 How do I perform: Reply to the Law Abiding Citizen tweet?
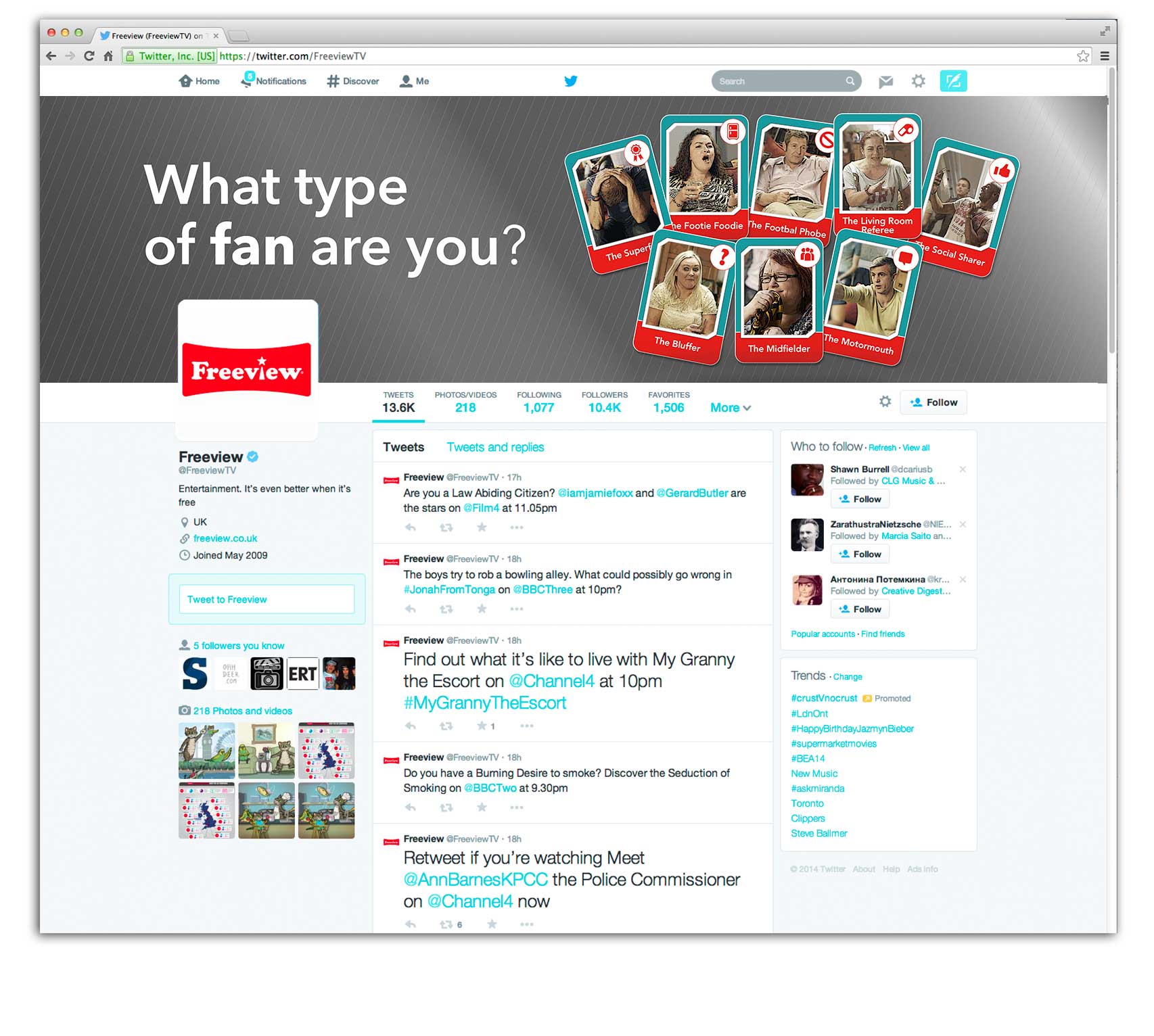[411, 527]
